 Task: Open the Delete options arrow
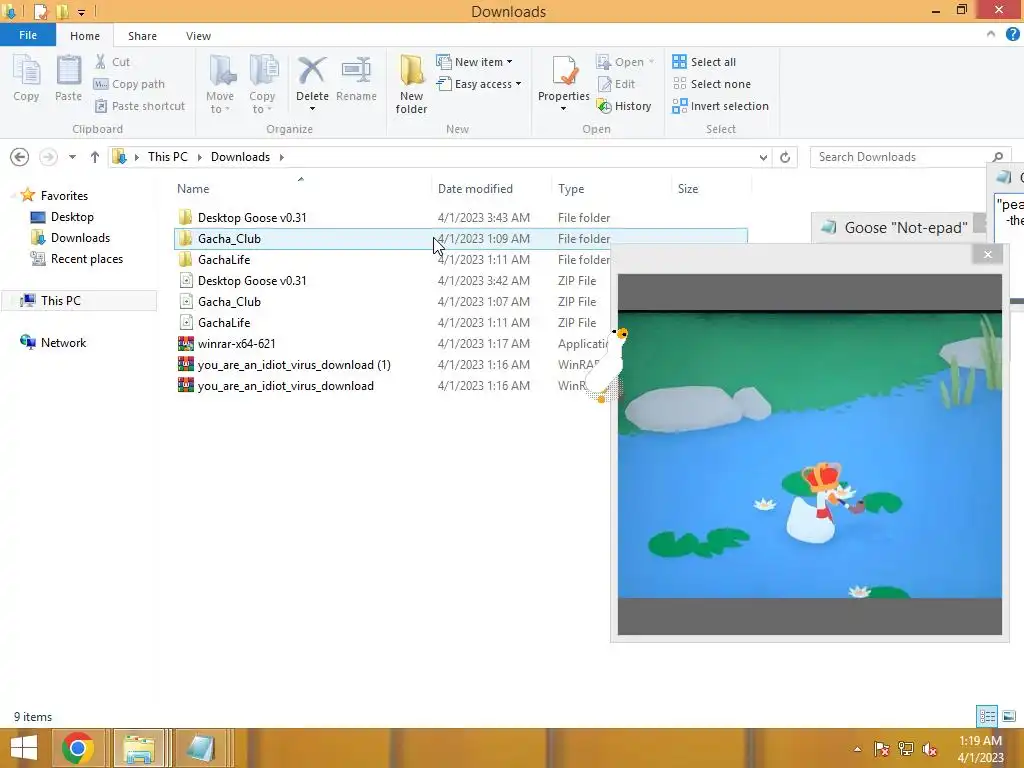point(312,108)
